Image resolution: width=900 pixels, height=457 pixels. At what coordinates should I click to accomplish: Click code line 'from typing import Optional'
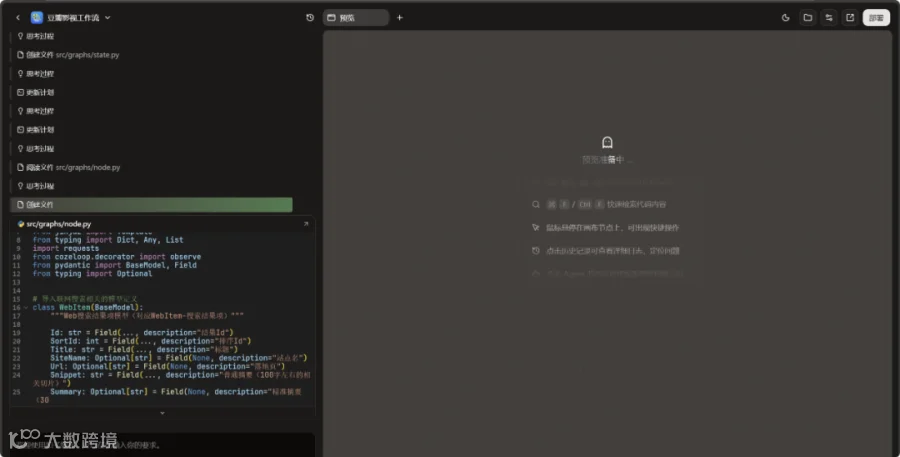[x=92, y=274]
